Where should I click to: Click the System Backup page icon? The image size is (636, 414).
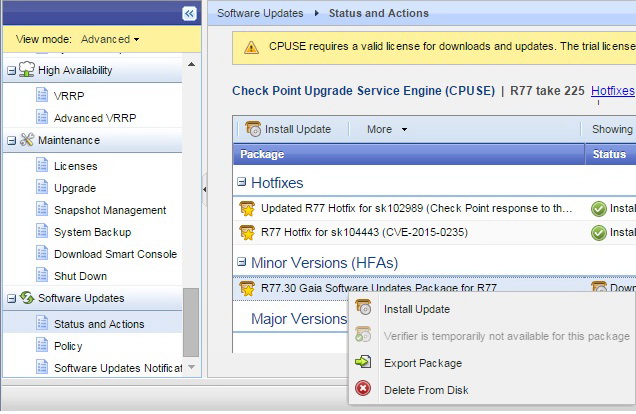coord(42,231)
